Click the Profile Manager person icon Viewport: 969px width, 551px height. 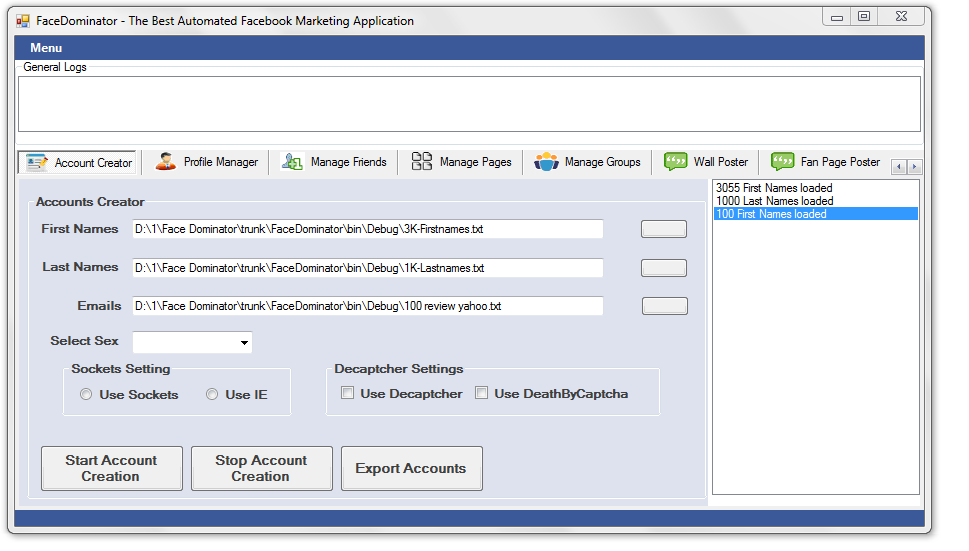166,162
